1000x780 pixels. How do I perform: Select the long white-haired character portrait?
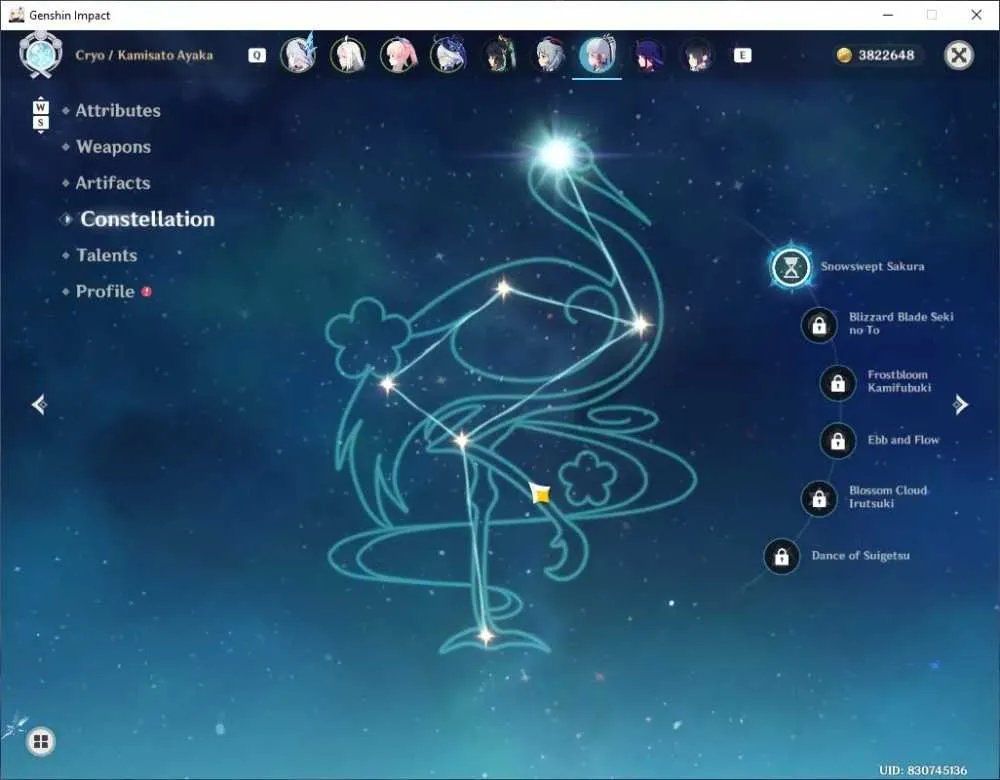(x=348, y=55)
